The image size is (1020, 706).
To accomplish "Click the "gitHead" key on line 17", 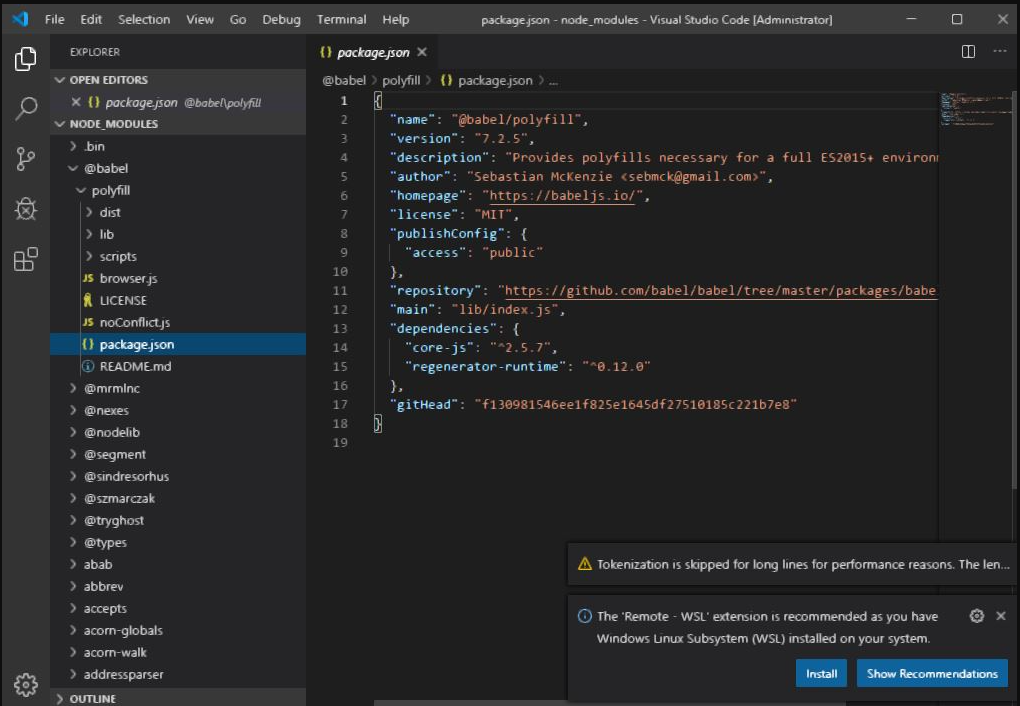I will (x=423, y=405).
